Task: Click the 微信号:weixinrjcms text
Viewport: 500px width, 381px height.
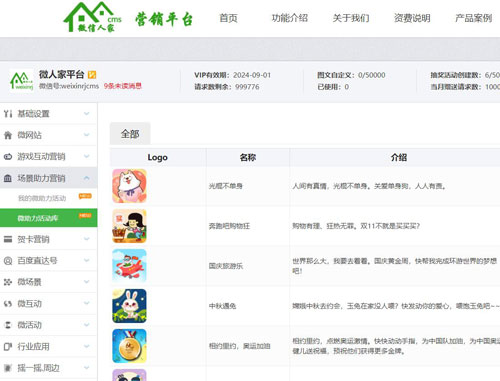Action: (x=69, y=86)
